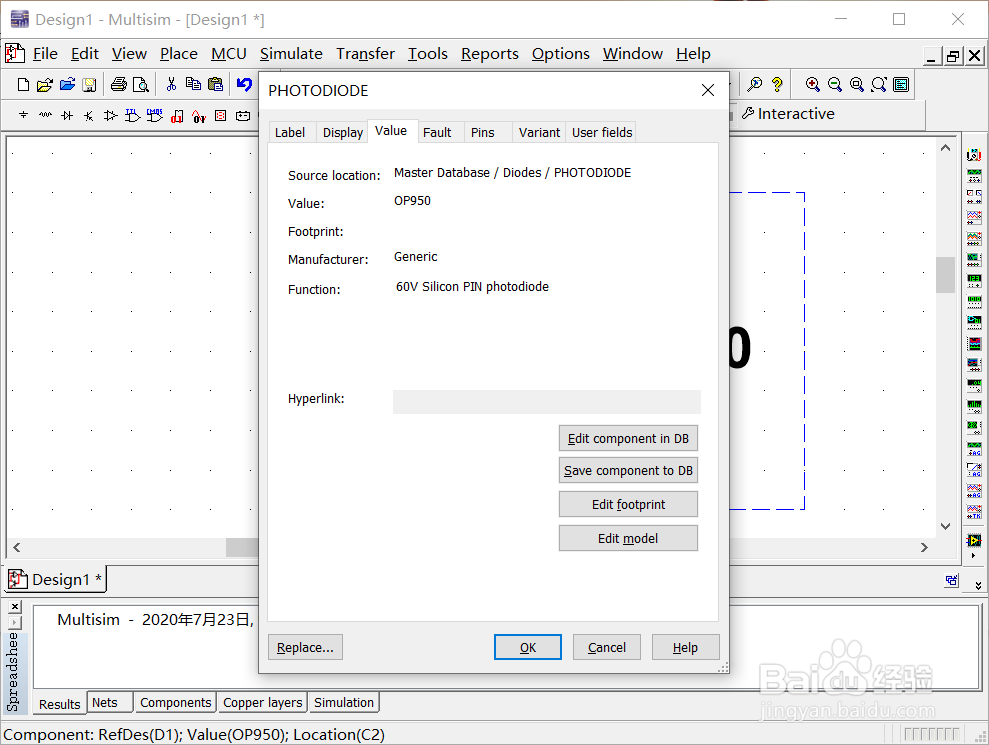This screenshot has height=745, width=989.
Task: Switch to the Copper layers spreadsheet tab
Action: click(x=262, y=702)
